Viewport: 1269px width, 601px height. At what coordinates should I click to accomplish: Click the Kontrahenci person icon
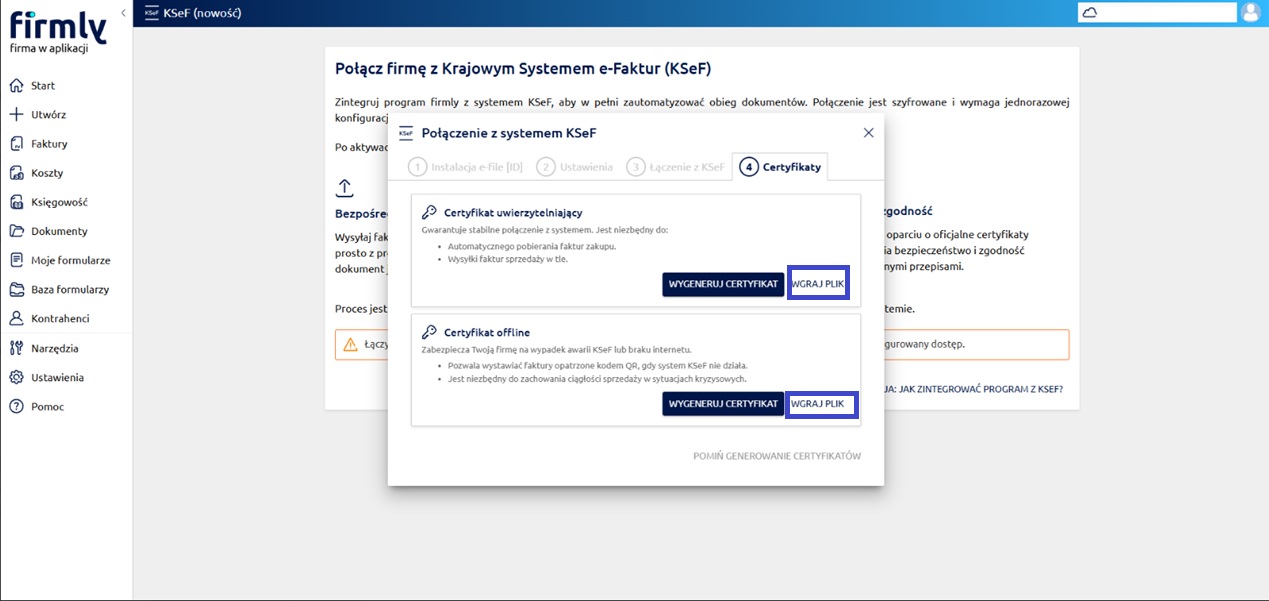tap(16, 319)
